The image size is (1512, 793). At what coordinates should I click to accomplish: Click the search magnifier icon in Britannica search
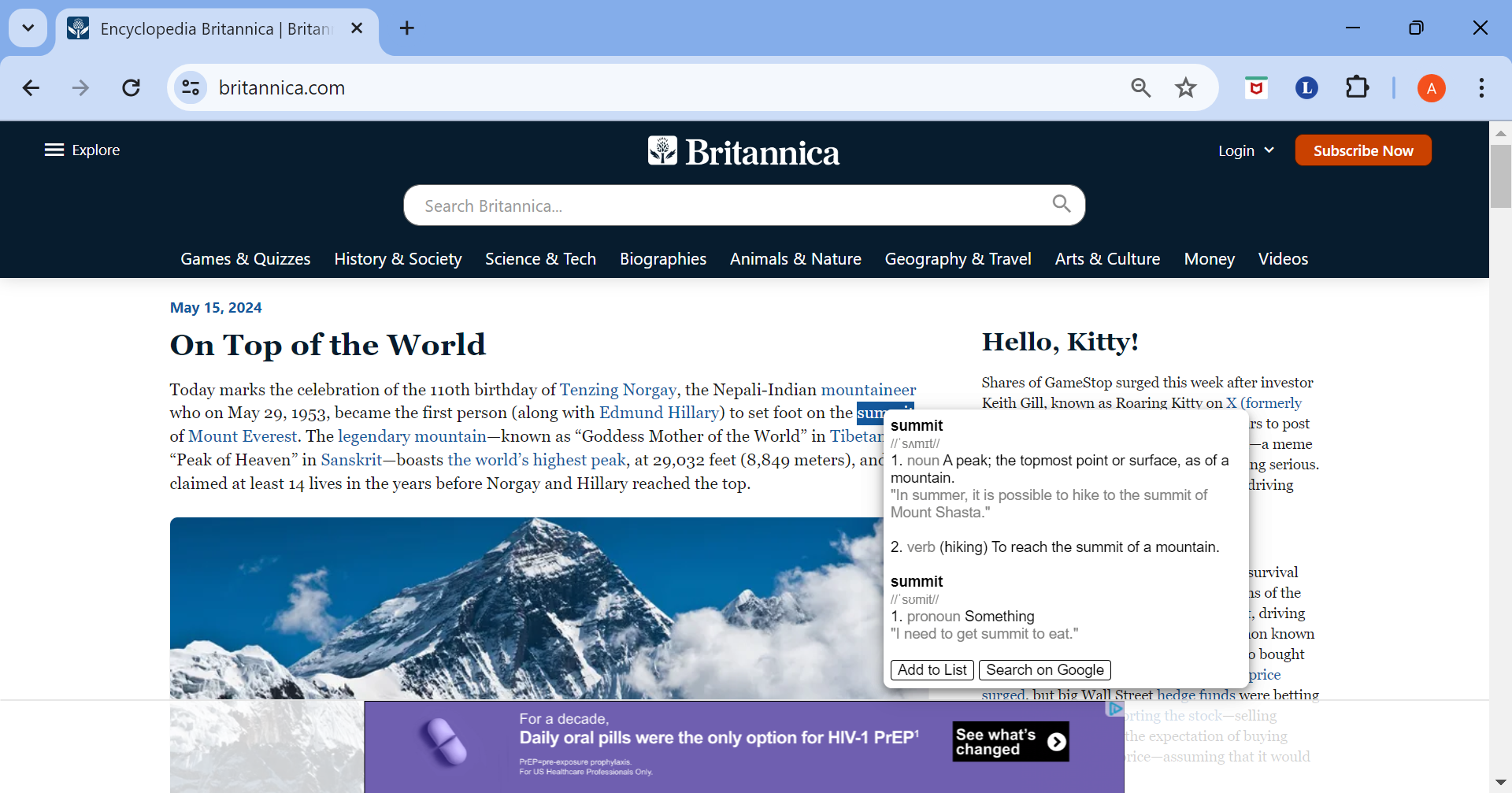pos(1062,205)
